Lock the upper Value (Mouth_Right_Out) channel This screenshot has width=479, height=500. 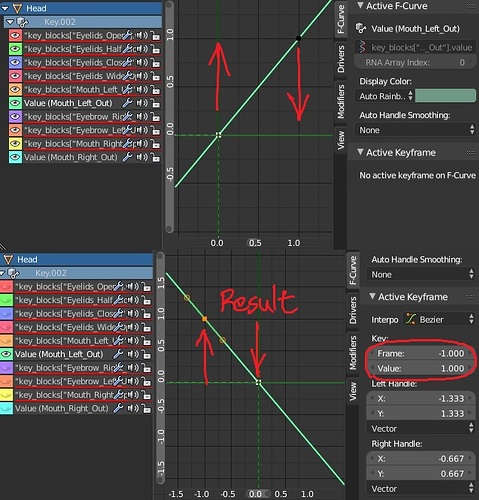click(155, 158)
